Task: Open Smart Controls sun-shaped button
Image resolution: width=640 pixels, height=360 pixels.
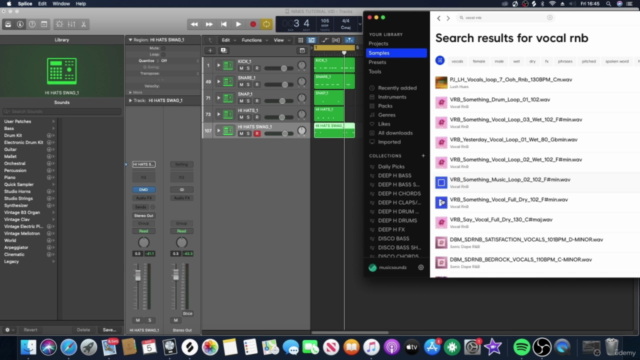Action: [x=60, y=24]
